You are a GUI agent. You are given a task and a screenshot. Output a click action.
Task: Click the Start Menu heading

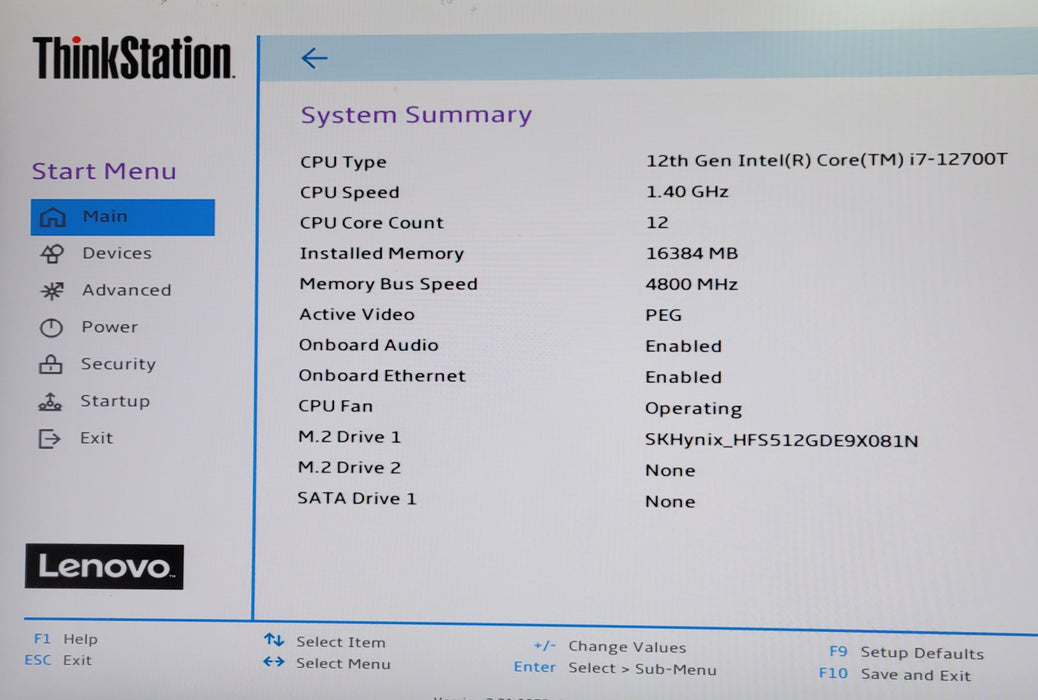[x=105, y=172]
